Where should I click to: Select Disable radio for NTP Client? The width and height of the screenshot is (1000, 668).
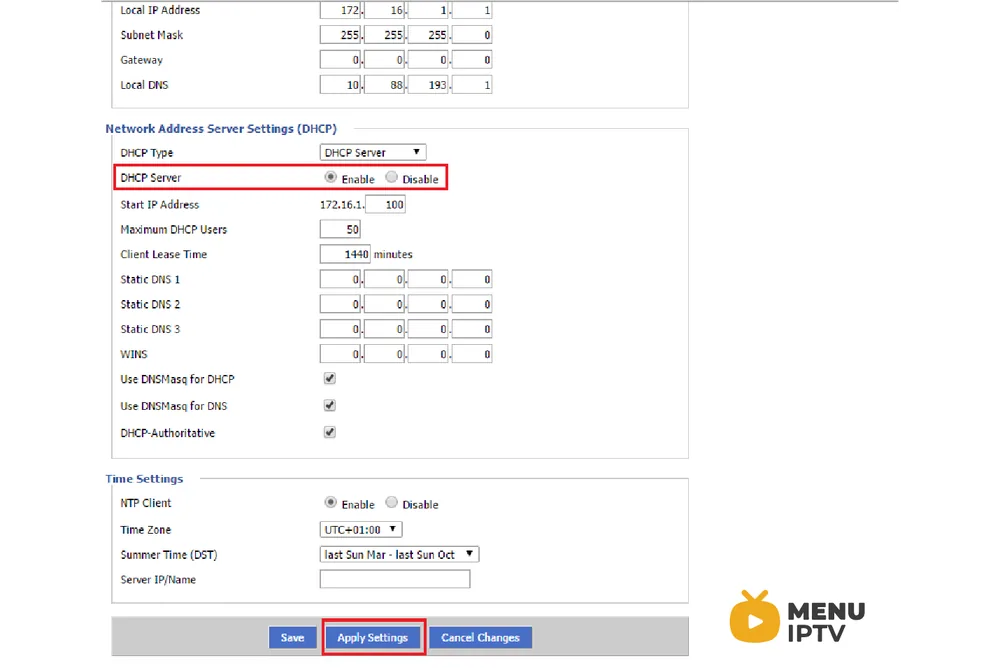click(x=392, y=503)
